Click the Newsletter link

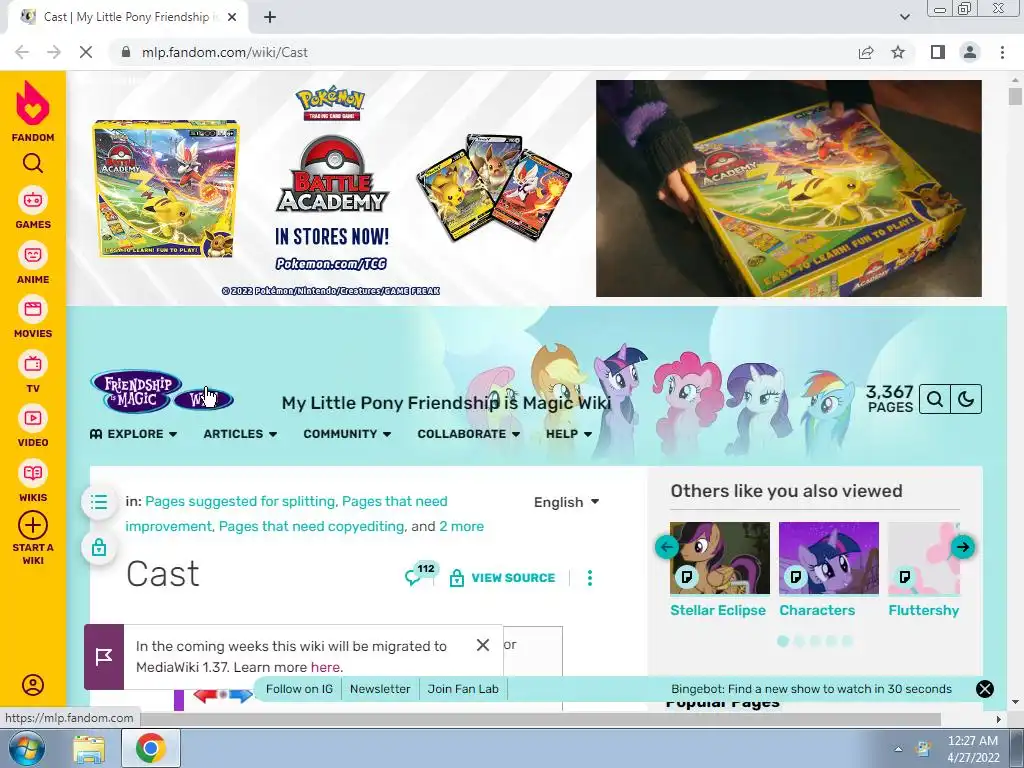tap(380, 689)
